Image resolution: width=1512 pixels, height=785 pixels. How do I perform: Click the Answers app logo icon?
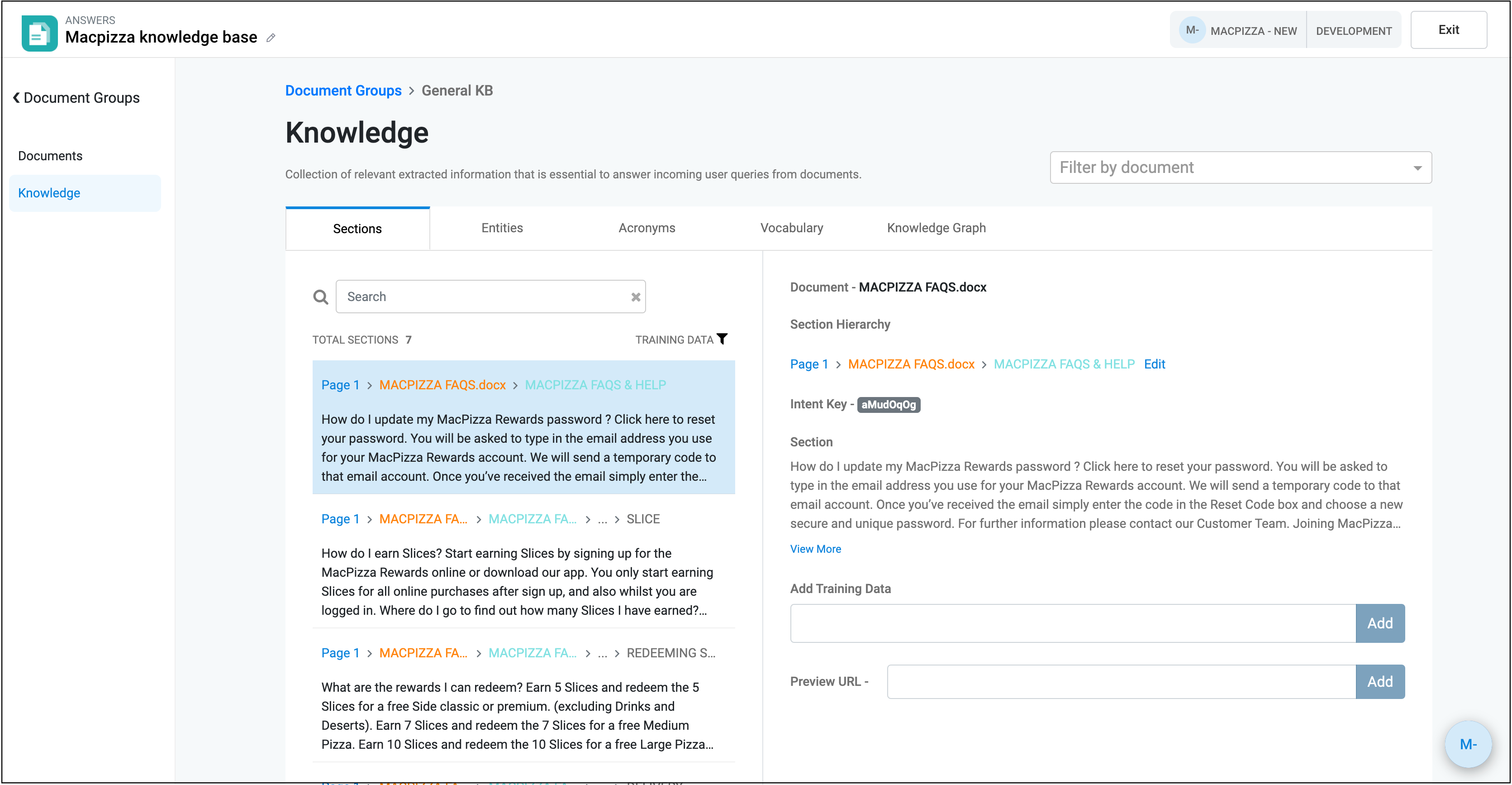[x=39, y=33]
